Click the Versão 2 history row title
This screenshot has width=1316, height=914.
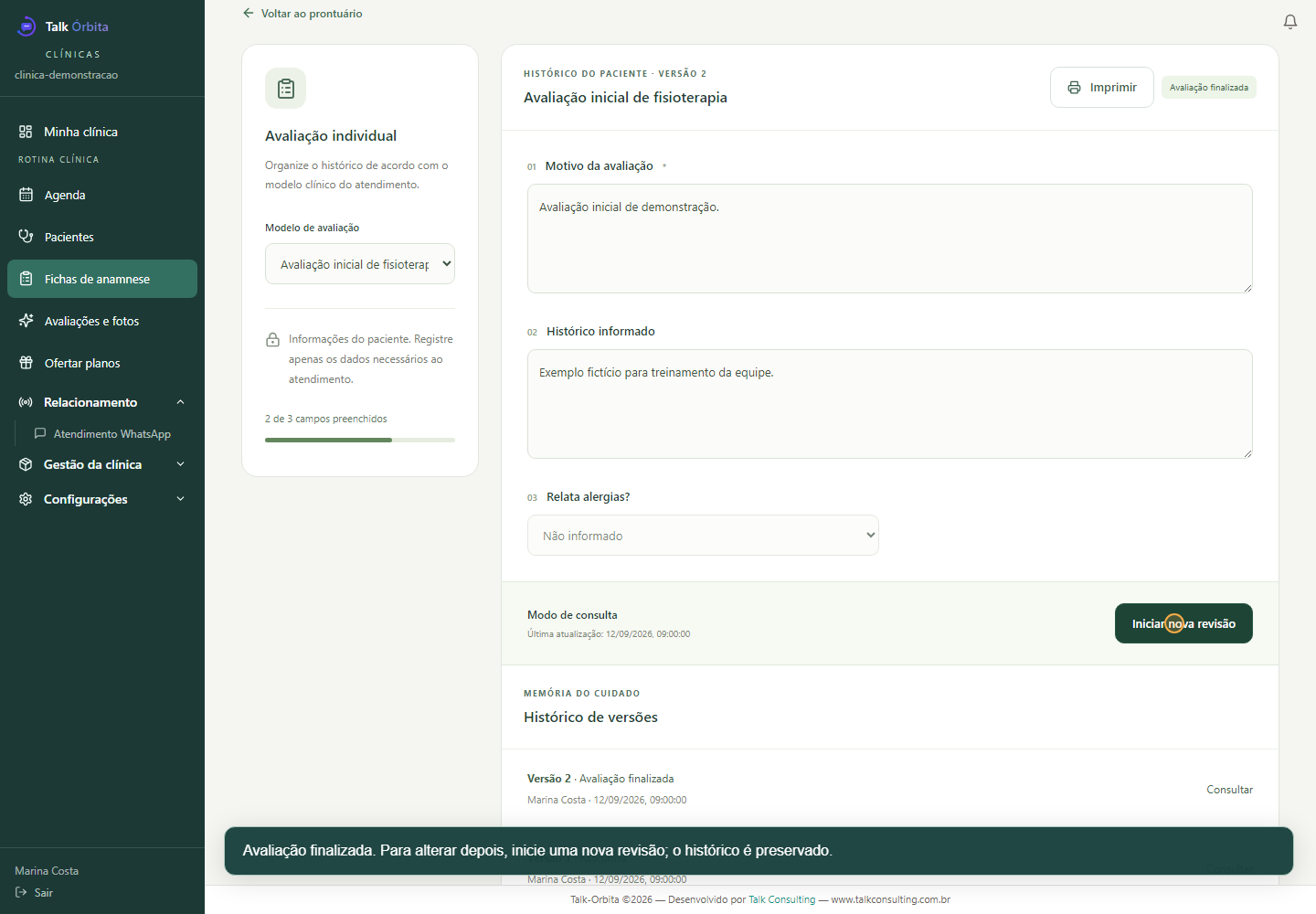click(600, 779)
